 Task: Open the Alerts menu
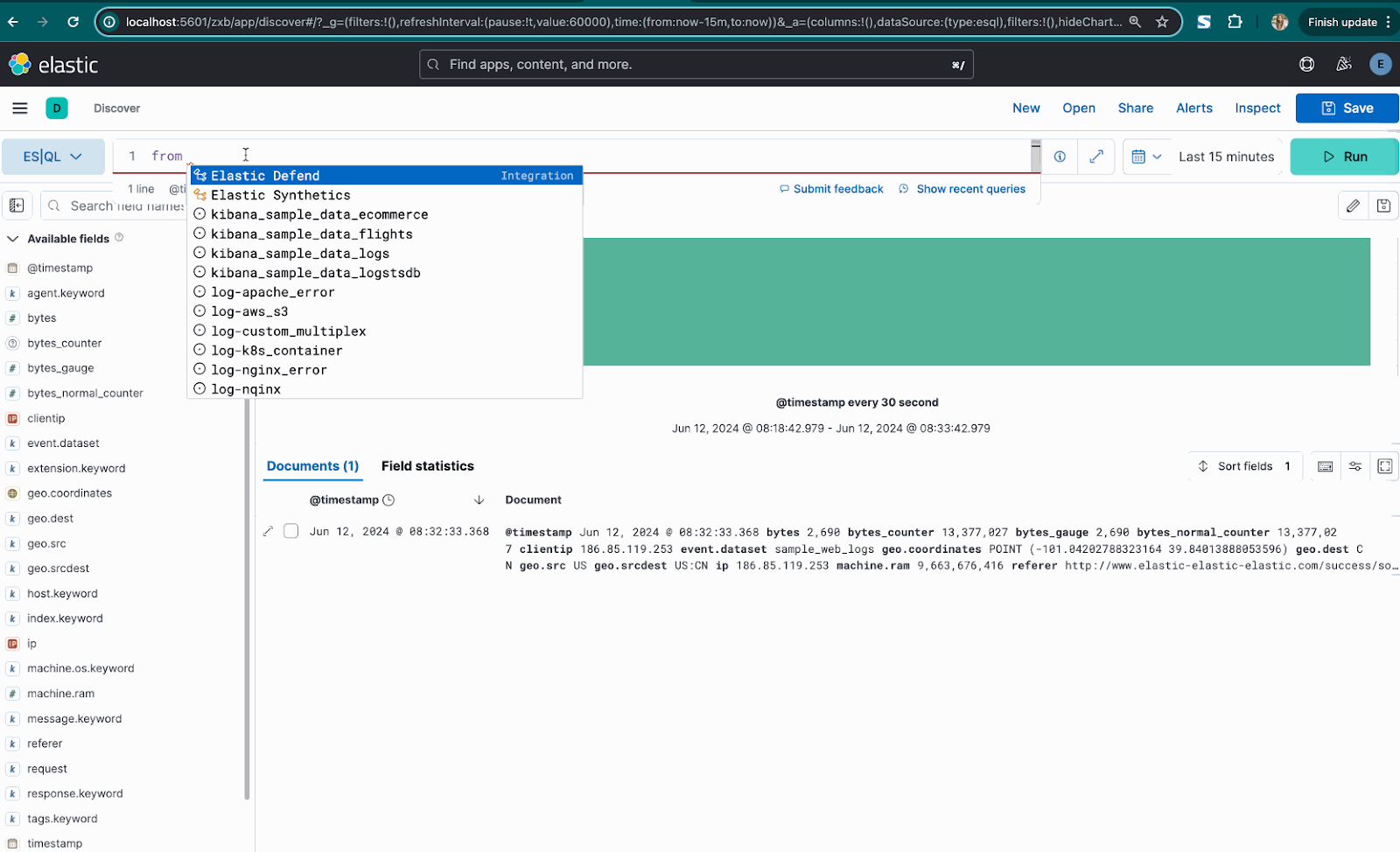(1194, 108)
